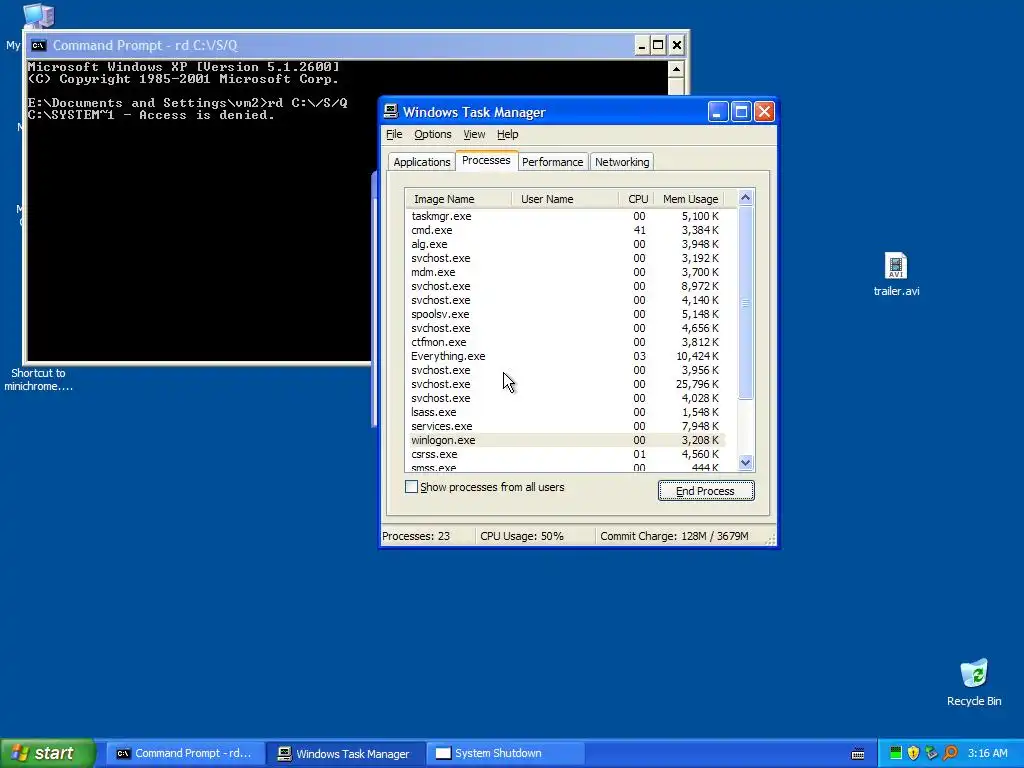Screen dimensions: 1024x768
Task: Sort by the Image Name column header
Action: click(458, 199)
